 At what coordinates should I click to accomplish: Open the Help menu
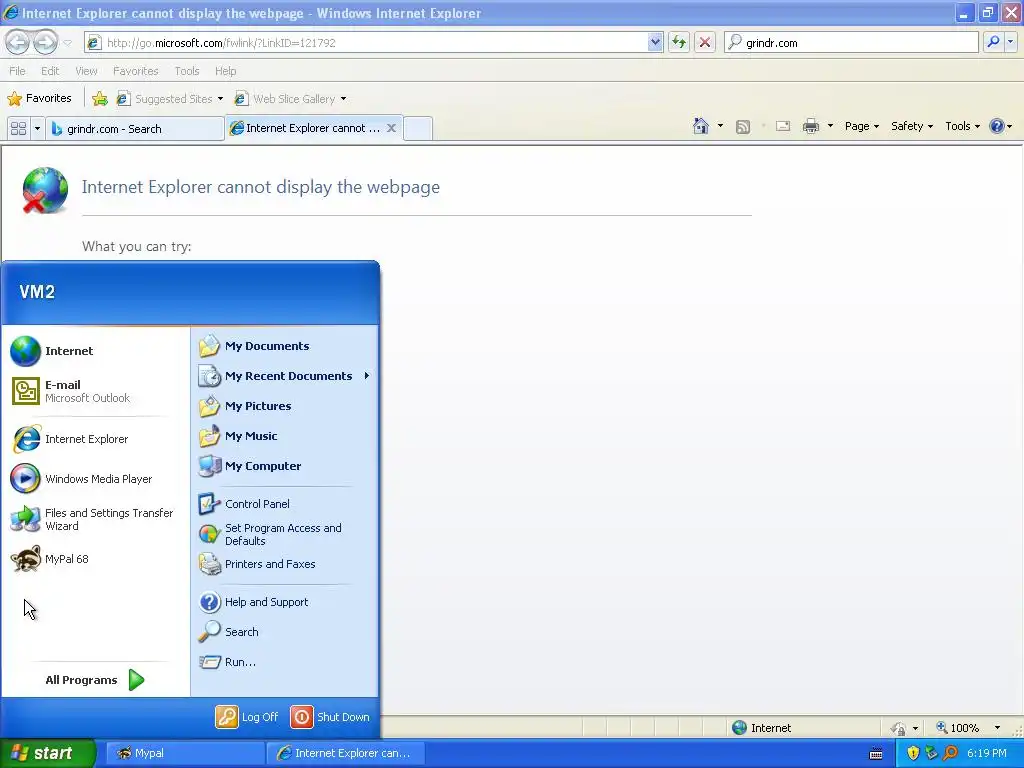tap(225, 71)
